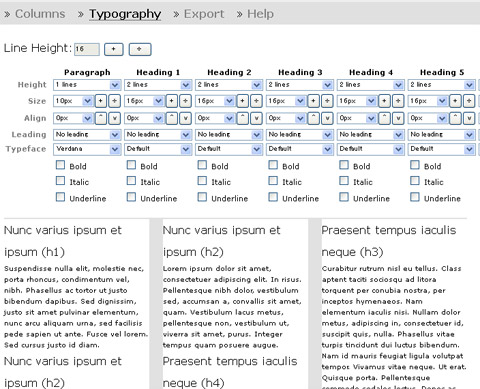The image size is (480, 389).
Task: Open Paragraph Height dropdown showing 1 lines
Action: point(87,85)
